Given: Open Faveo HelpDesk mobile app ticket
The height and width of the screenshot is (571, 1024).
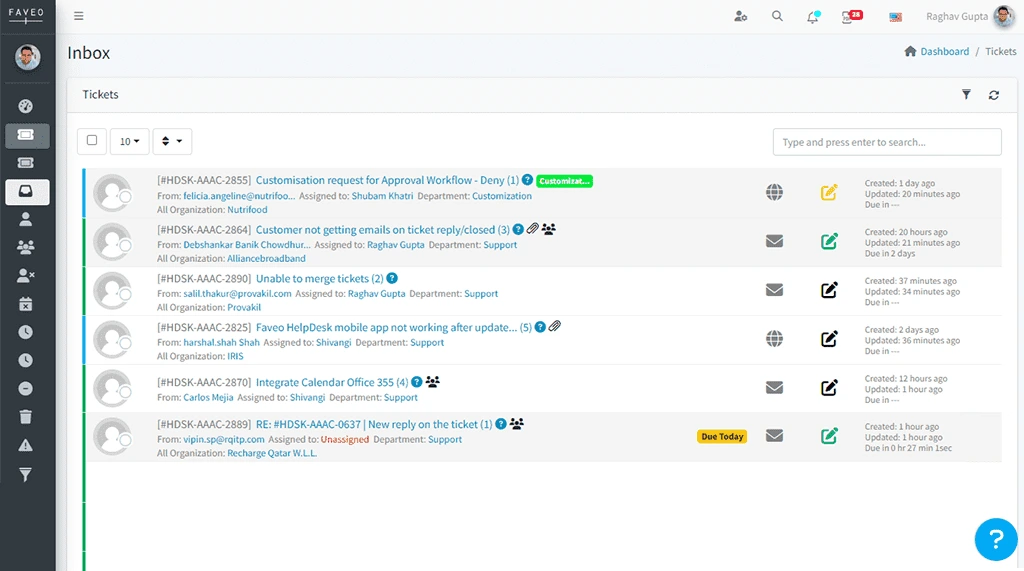Looking at the screenshot, I should tap(394, 328).
